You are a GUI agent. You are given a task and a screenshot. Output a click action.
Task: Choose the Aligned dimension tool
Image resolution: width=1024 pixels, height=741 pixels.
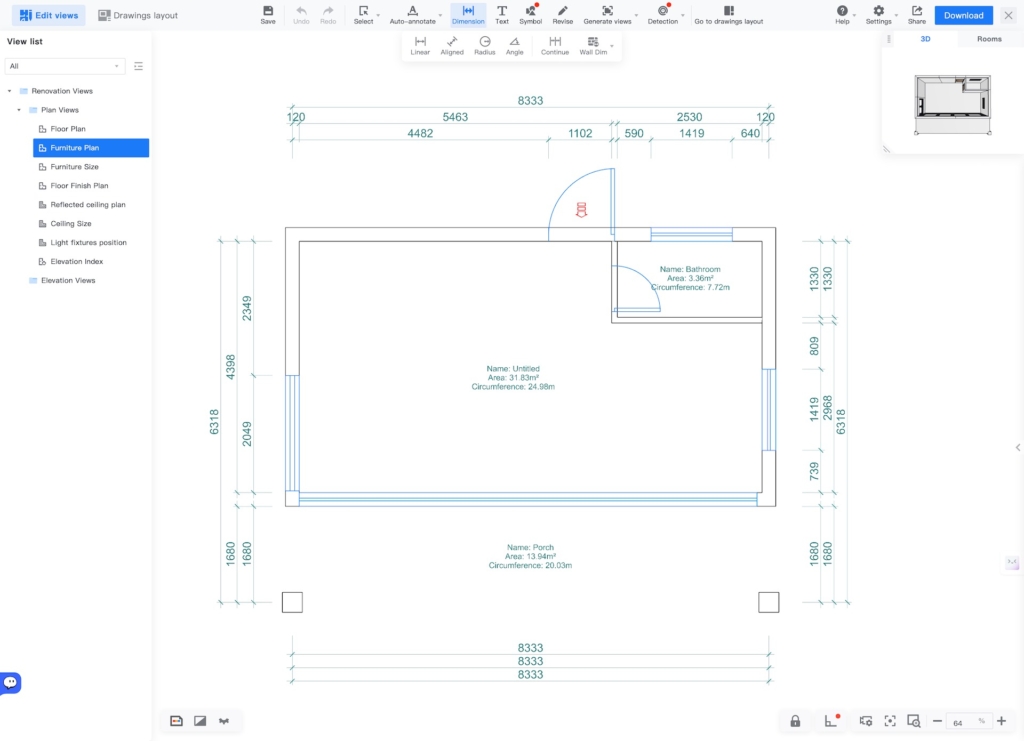(x=452, y=45)
